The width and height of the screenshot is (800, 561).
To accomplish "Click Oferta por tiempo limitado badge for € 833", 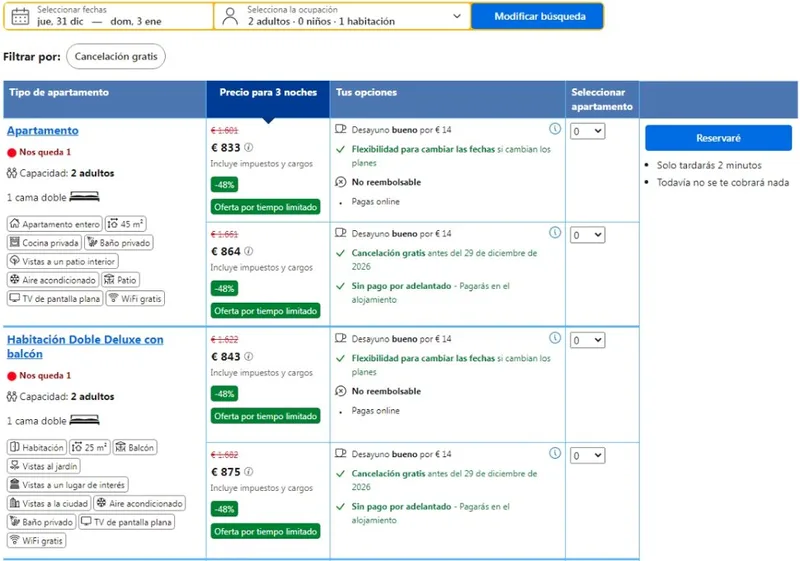I will [x=265, y=207].
